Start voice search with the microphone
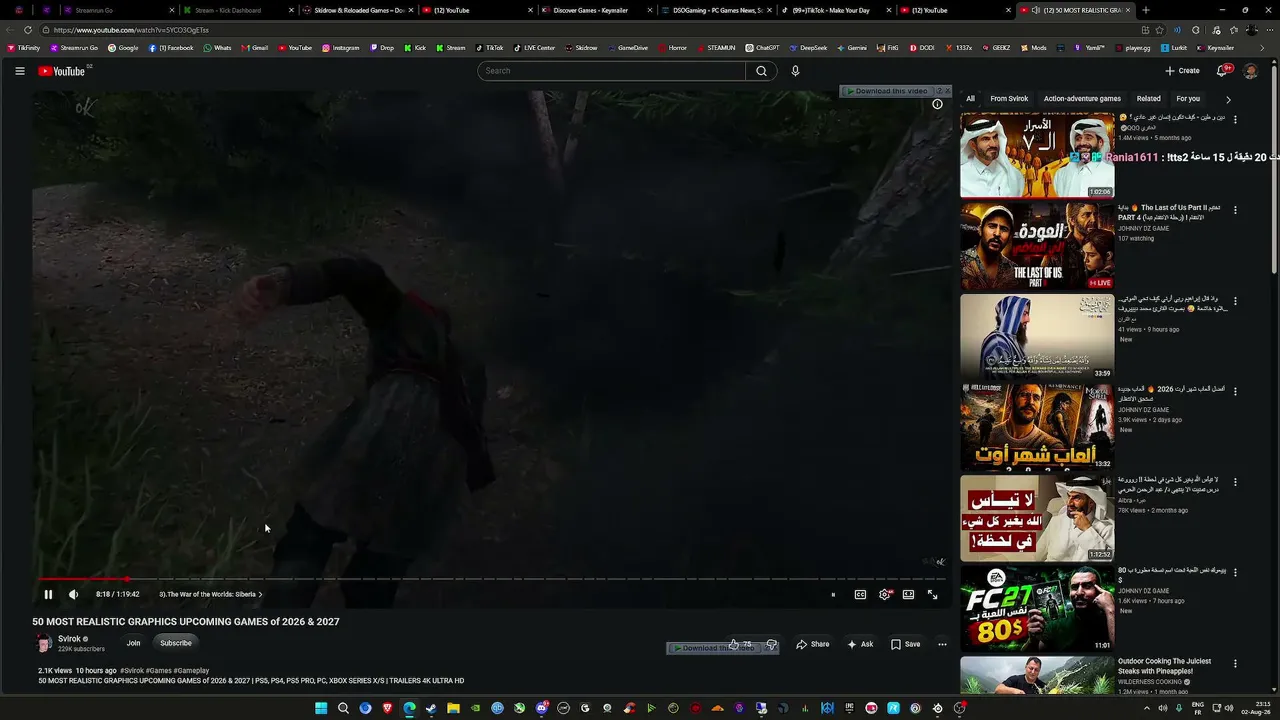Image resolution: width=1280 pixels, height=720 pixels. click(x=795, y=71)
